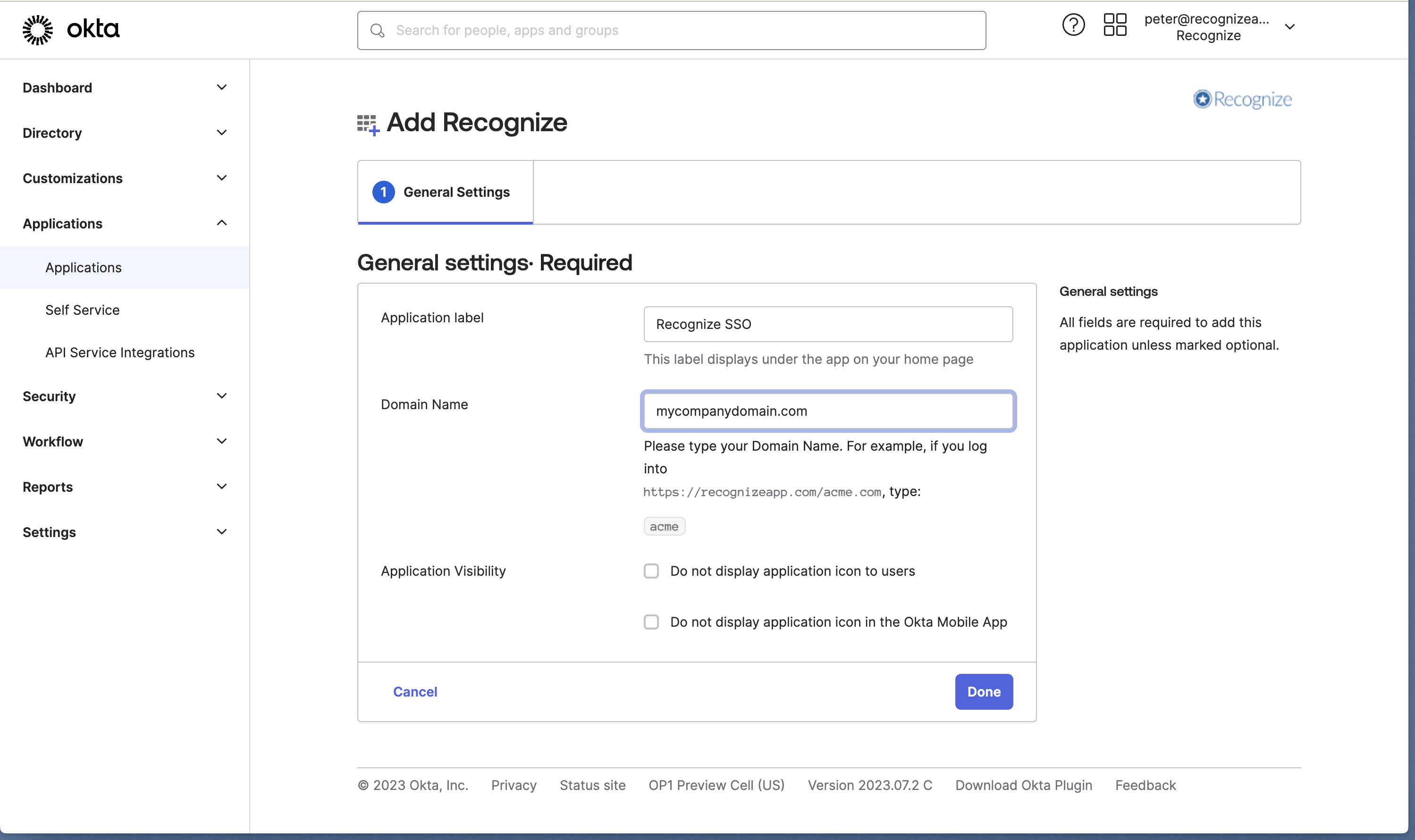Expand the Customizations menu chevron

[222, 178]
